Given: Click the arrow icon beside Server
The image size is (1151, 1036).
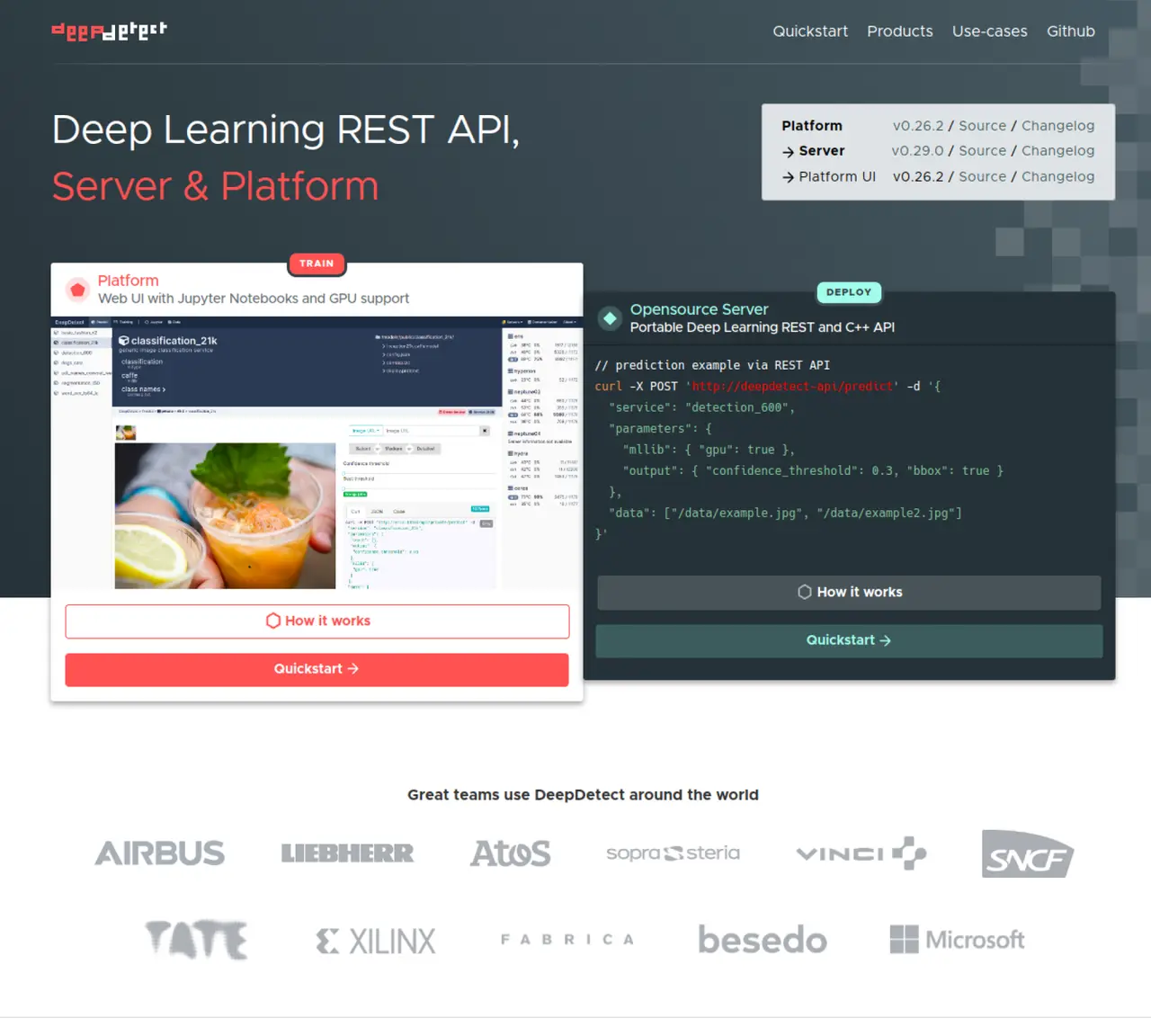Looking at the screenshot, I should (x=788, y=152).
